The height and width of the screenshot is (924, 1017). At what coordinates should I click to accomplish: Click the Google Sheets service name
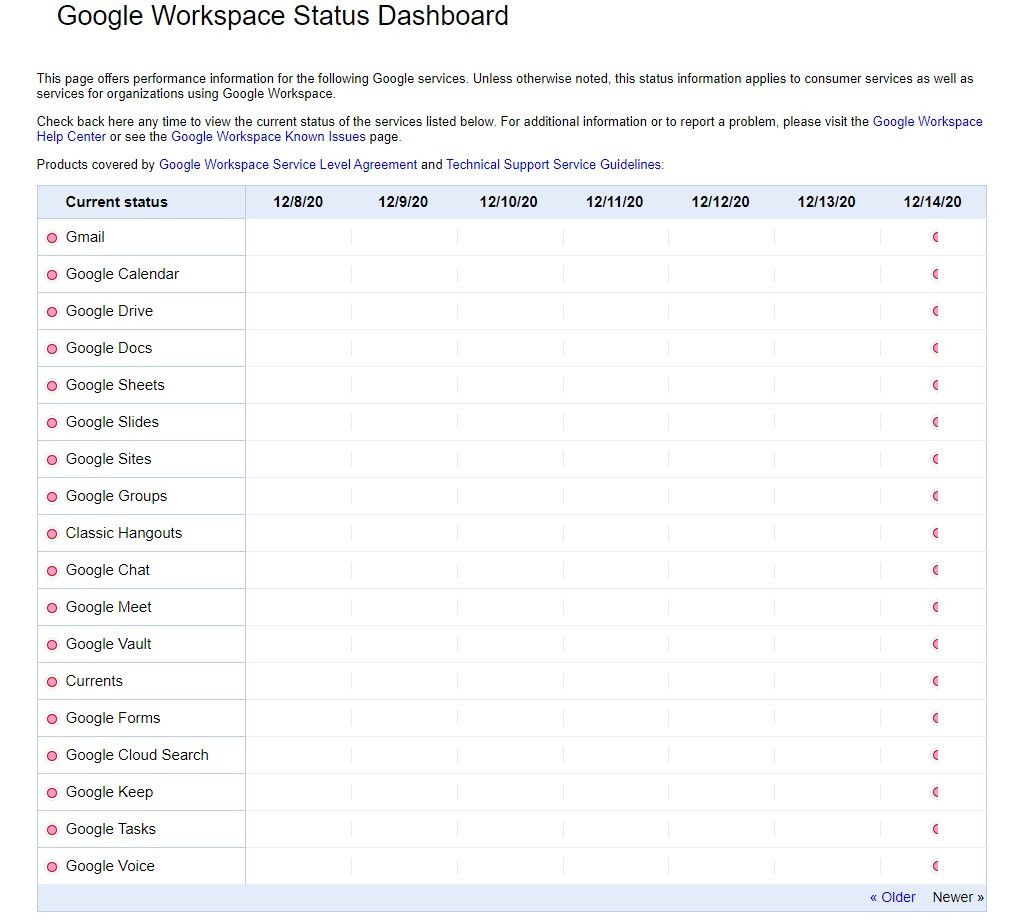(x=115, y=385)
